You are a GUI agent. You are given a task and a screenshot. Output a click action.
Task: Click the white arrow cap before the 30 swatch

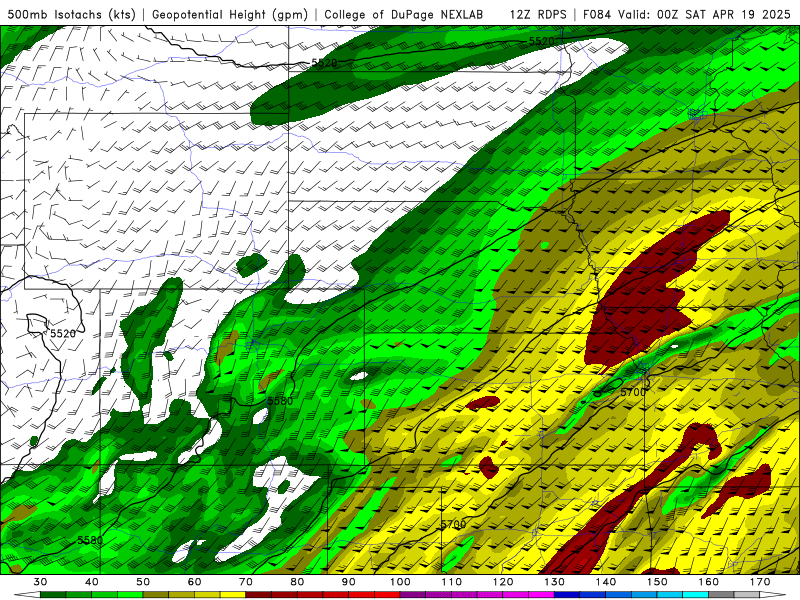[28, 595]
